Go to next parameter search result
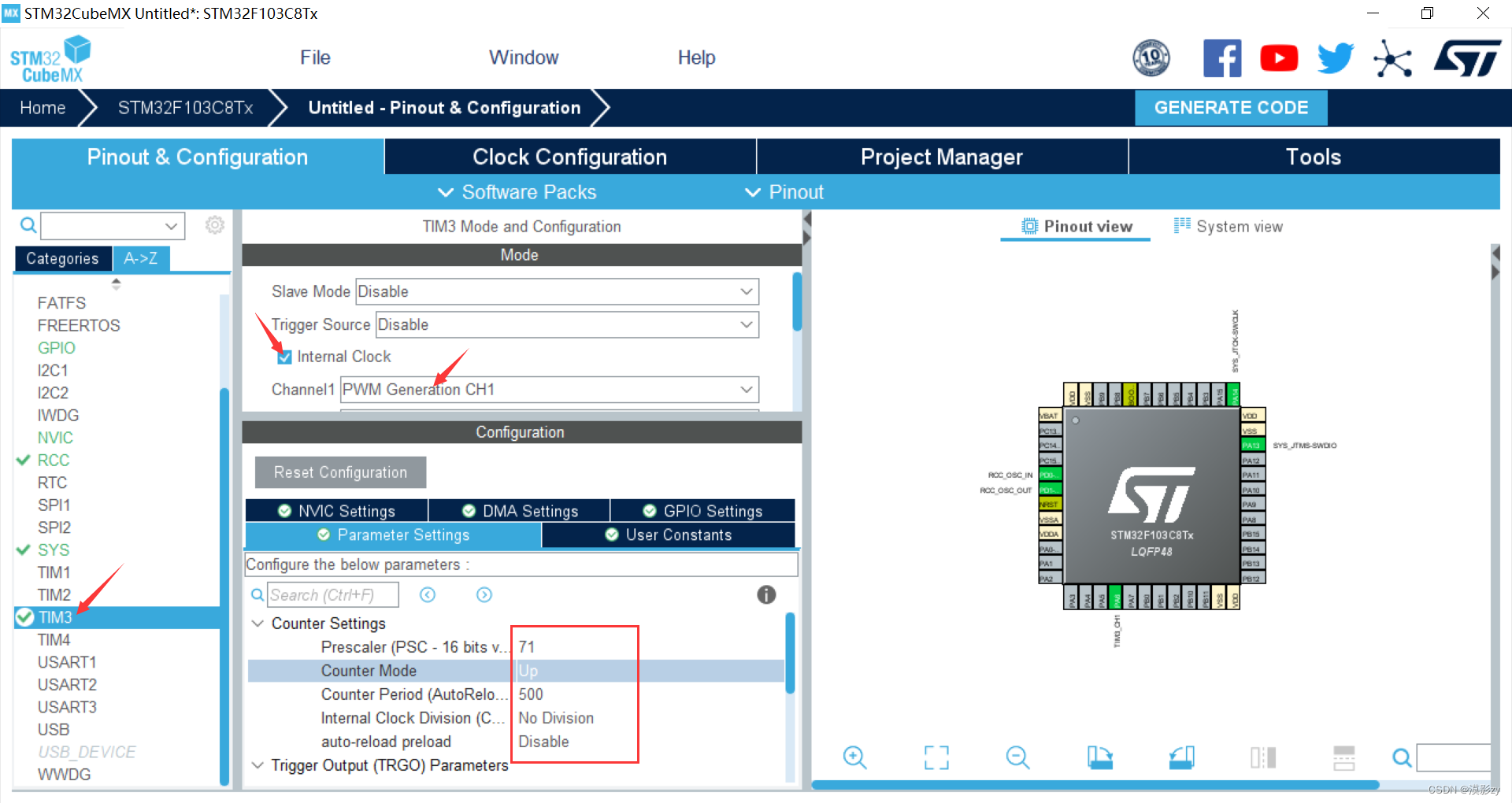Screen dimensions: 1512x803 click(x=484, y=594)
